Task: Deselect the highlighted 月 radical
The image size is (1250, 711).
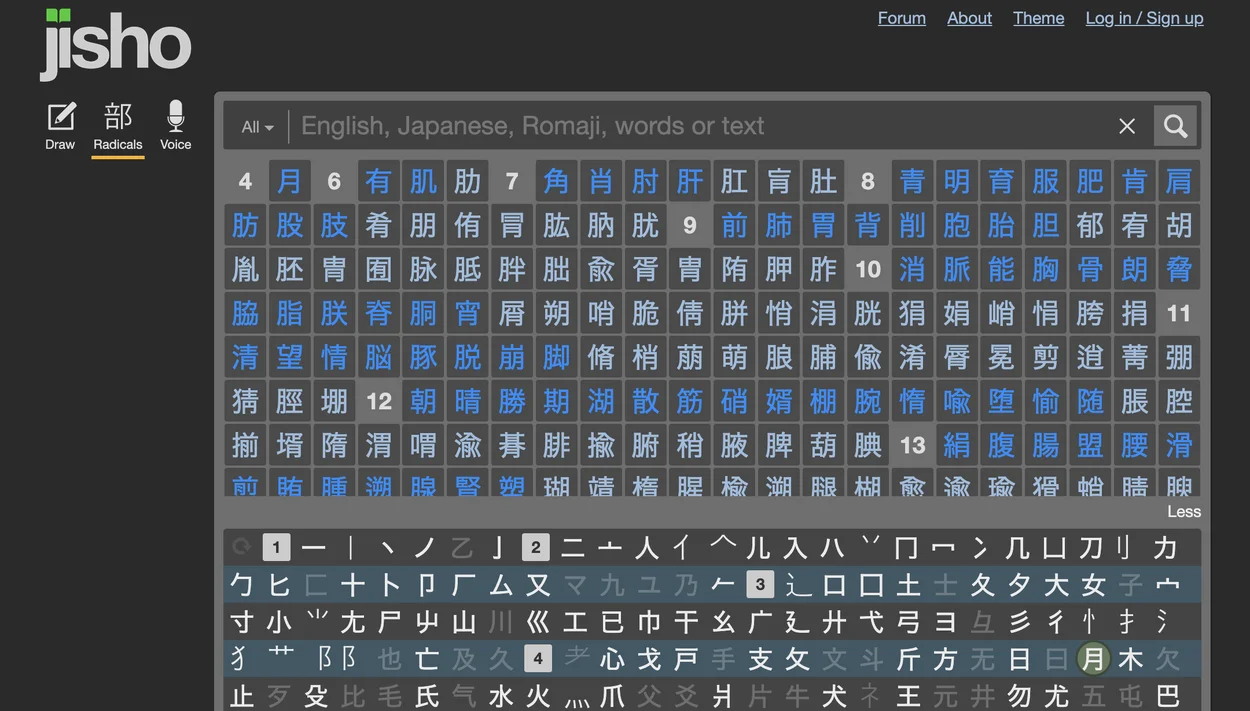Action: 1094,659
